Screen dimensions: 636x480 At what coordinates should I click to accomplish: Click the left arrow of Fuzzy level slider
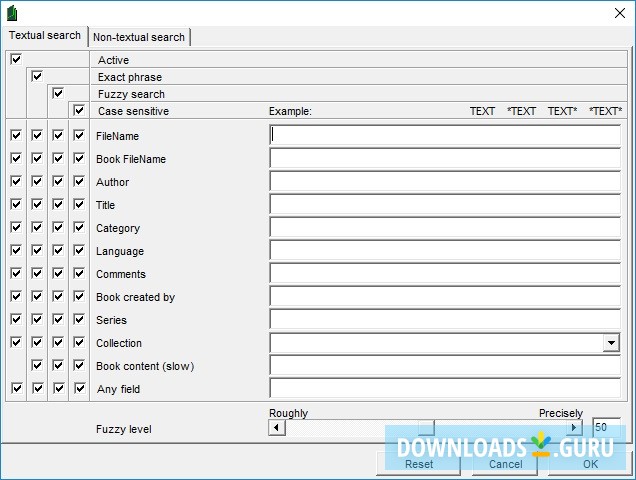coord(277,428)
